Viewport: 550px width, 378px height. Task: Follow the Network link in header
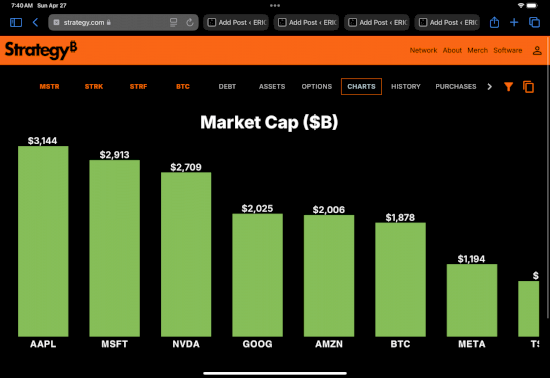coord(423,50)
